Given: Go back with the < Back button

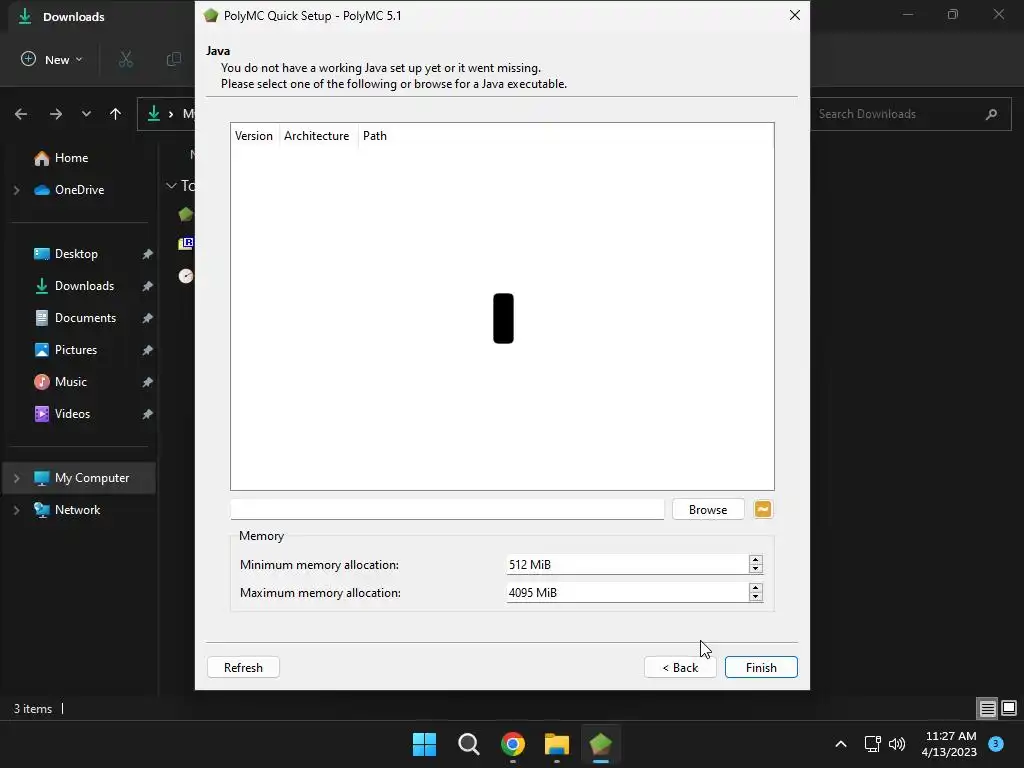Looking at the screenshot, I should [x=680, y=667].
